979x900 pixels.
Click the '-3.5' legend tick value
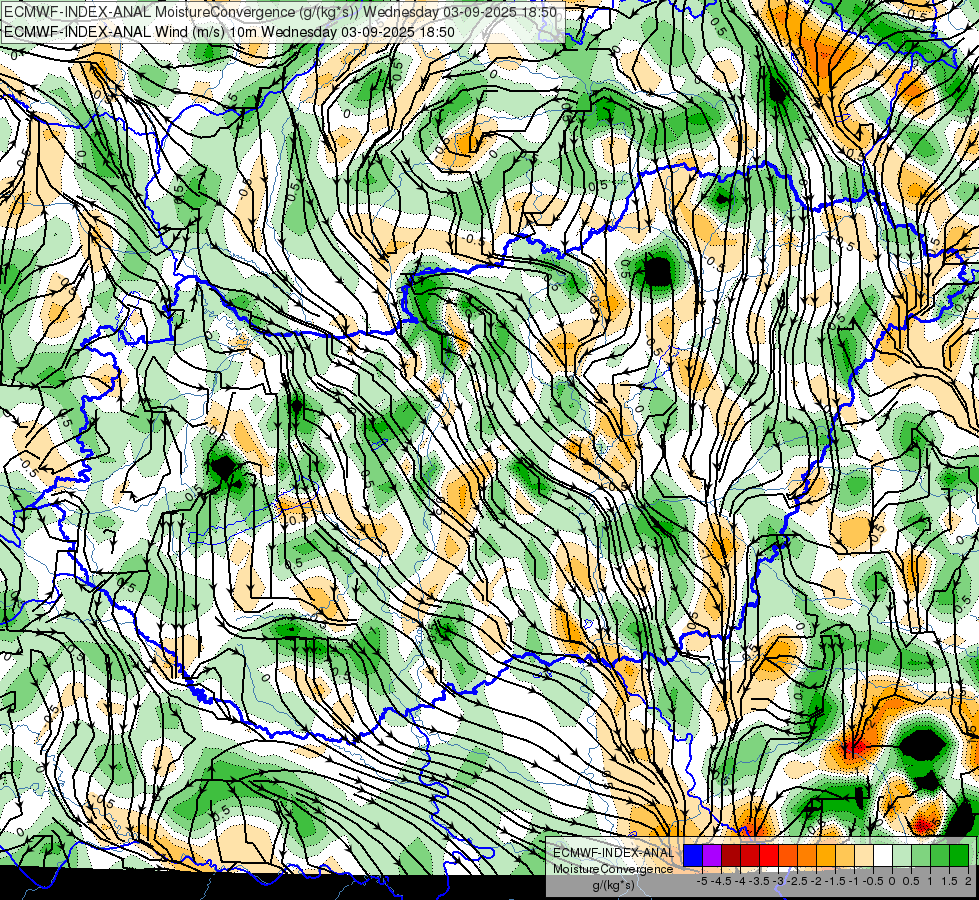760,881
